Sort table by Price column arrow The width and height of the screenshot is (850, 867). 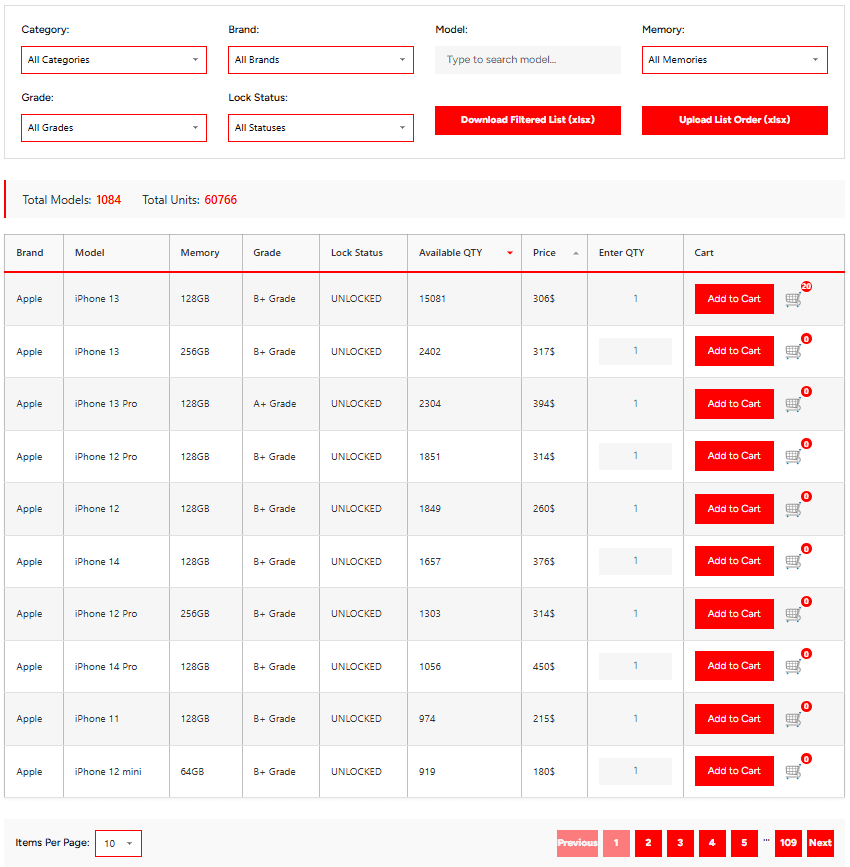coord(575,253)
